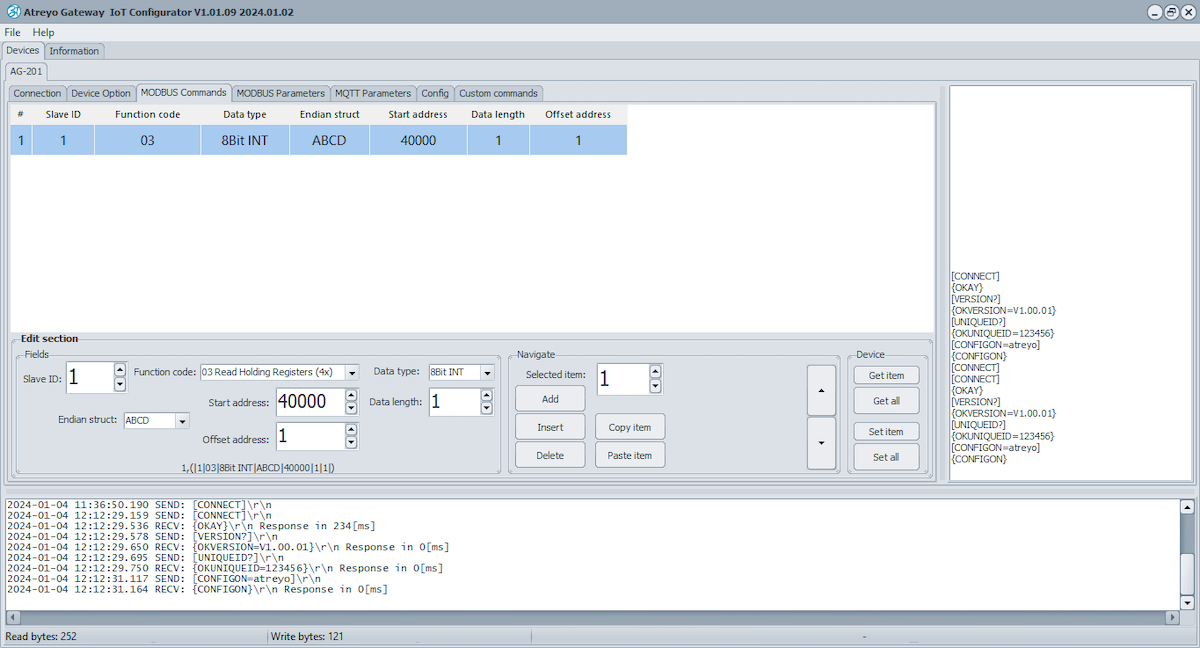Open the Config tab

click(x=435, y=93)
